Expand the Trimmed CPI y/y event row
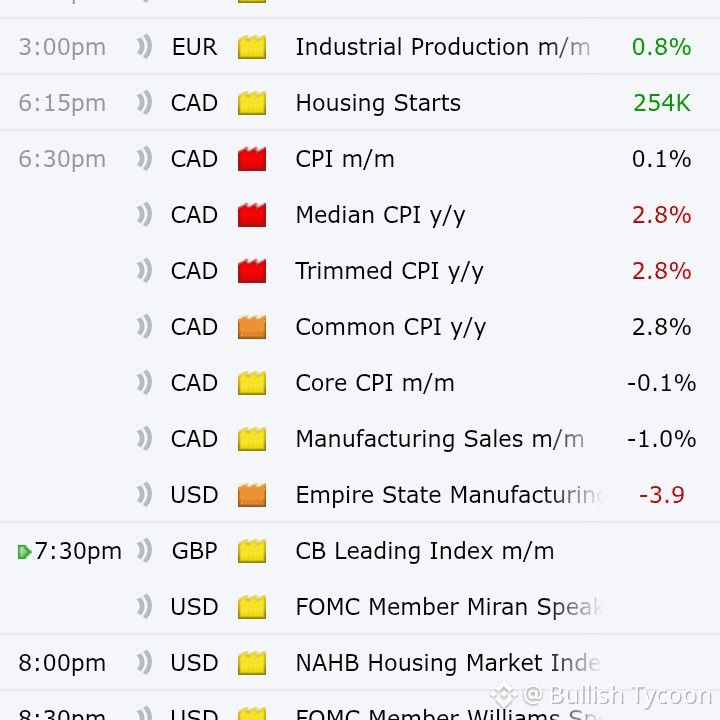Screen dimensions: 720x720 pos(389,271)
